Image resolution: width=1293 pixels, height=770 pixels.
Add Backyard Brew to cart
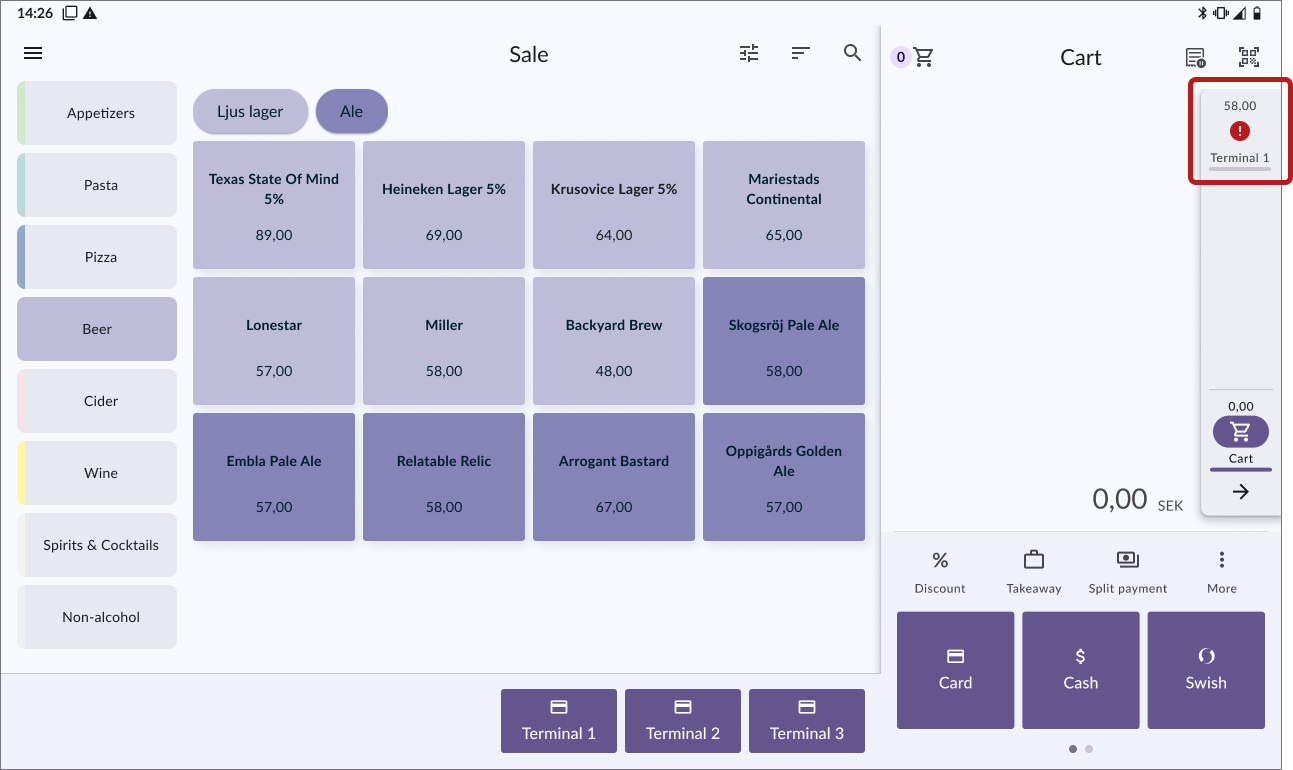click(614, 341)
